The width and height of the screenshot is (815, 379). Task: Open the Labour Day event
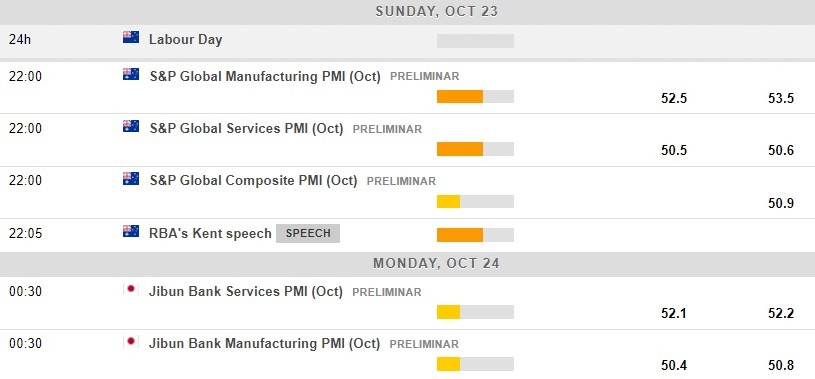pyautogui.click(x=186, y=40)
